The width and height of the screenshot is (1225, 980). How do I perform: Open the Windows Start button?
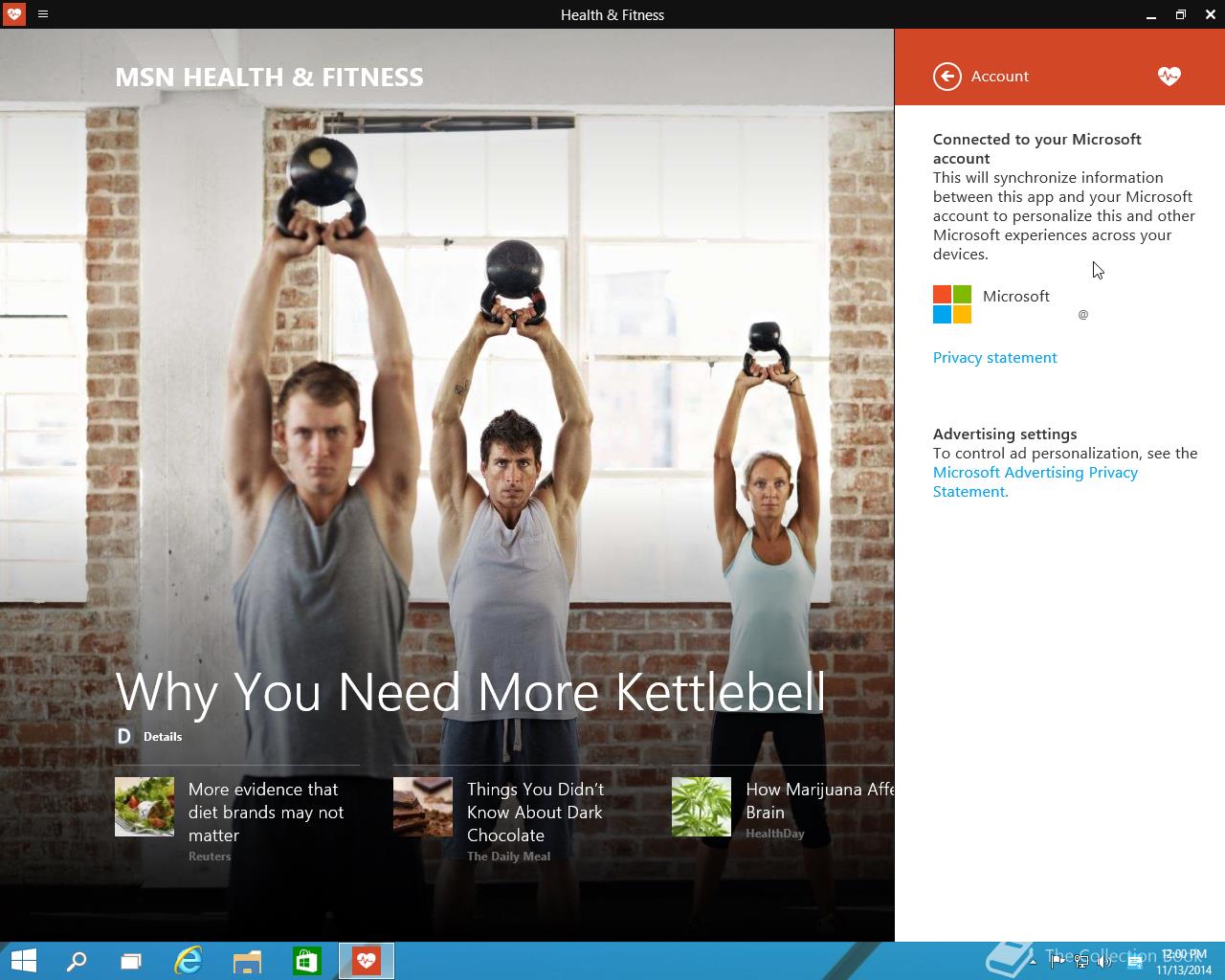(x=23, y=961)
